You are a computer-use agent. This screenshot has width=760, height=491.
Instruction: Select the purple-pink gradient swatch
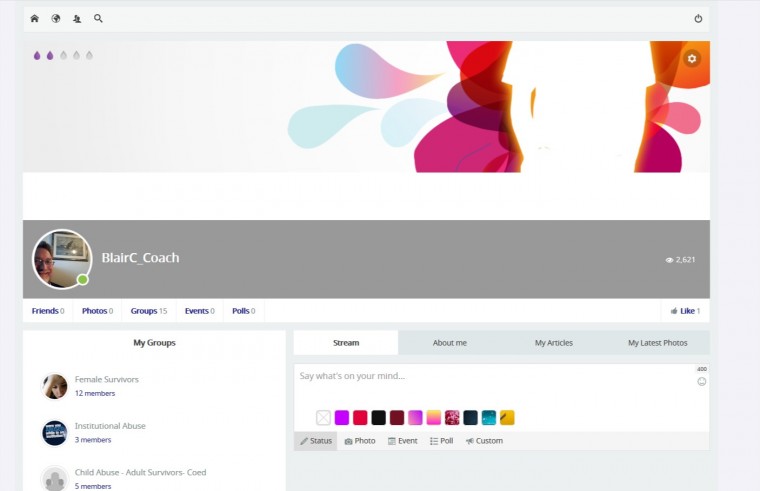point(415,417)
